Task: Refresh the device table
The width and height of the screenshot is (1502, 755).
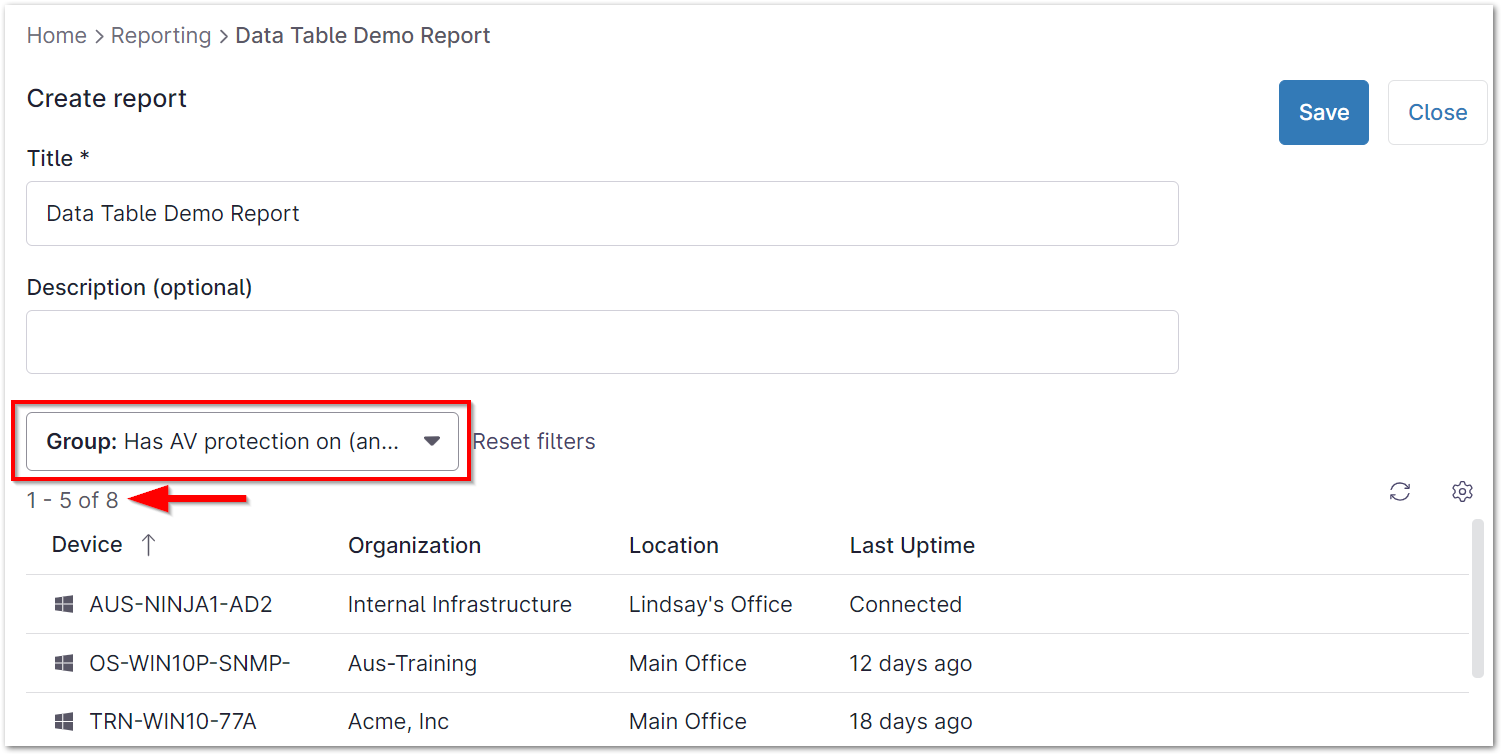Action: 1400,491
